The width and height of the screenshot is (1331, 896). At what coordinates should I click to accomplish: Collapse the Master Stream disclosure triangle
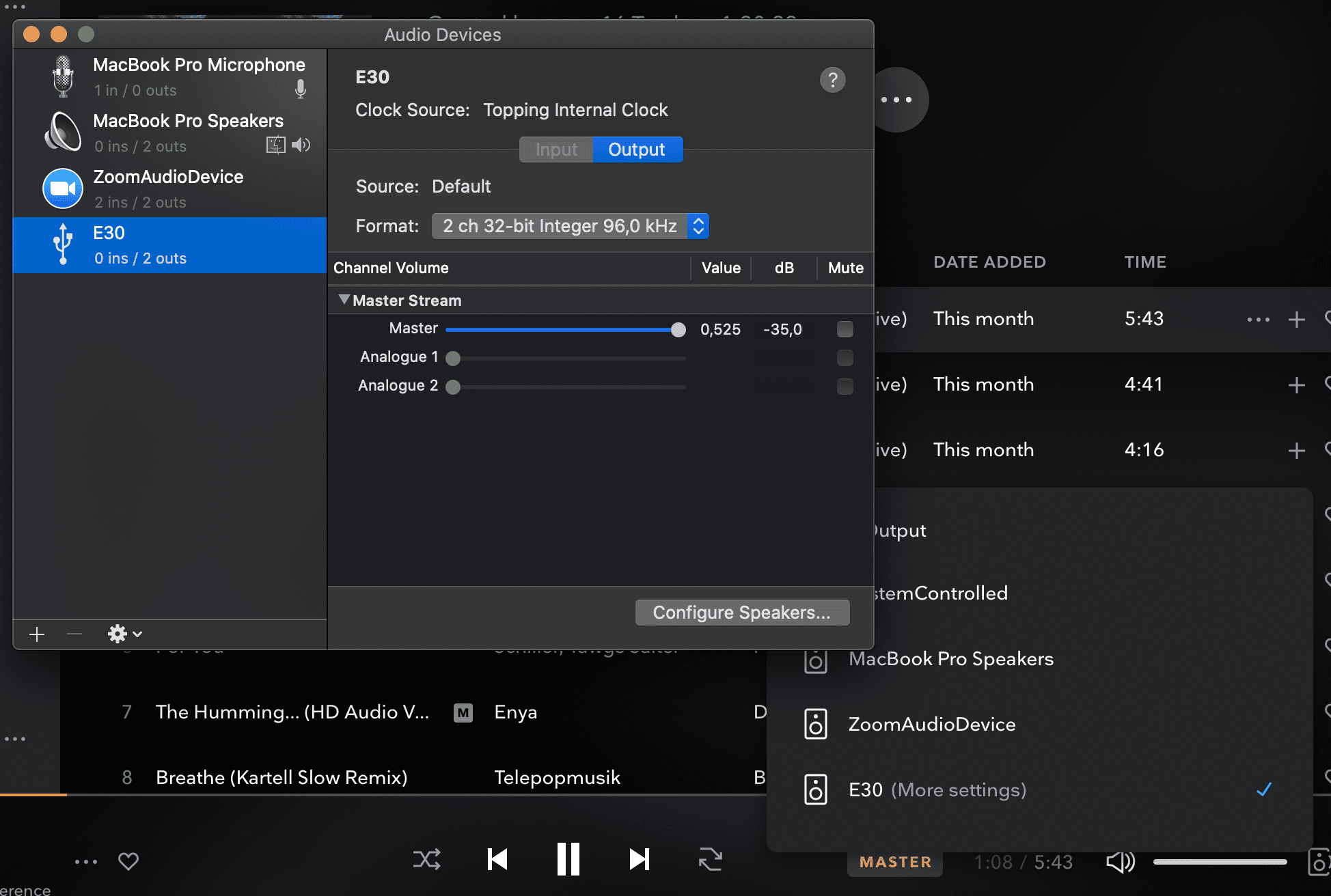[344, 300]
